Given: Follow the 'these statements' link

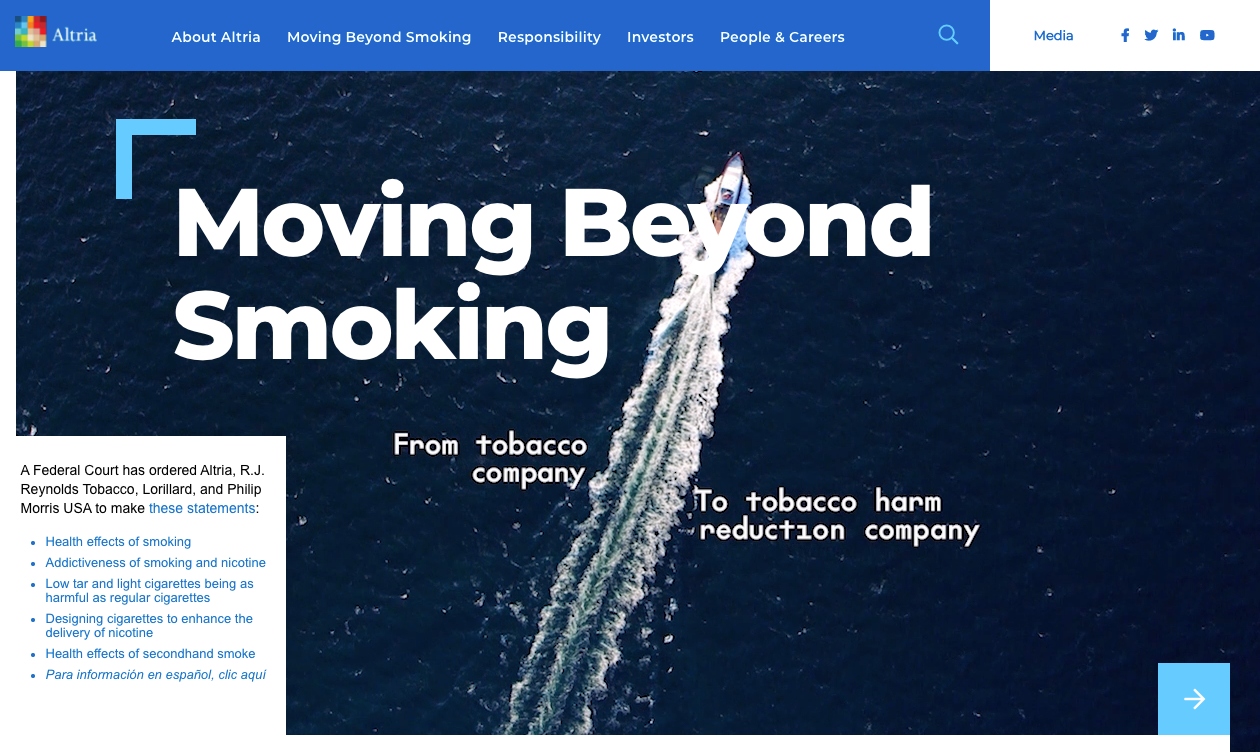Looking at the screenshot, I should [202, 508].
